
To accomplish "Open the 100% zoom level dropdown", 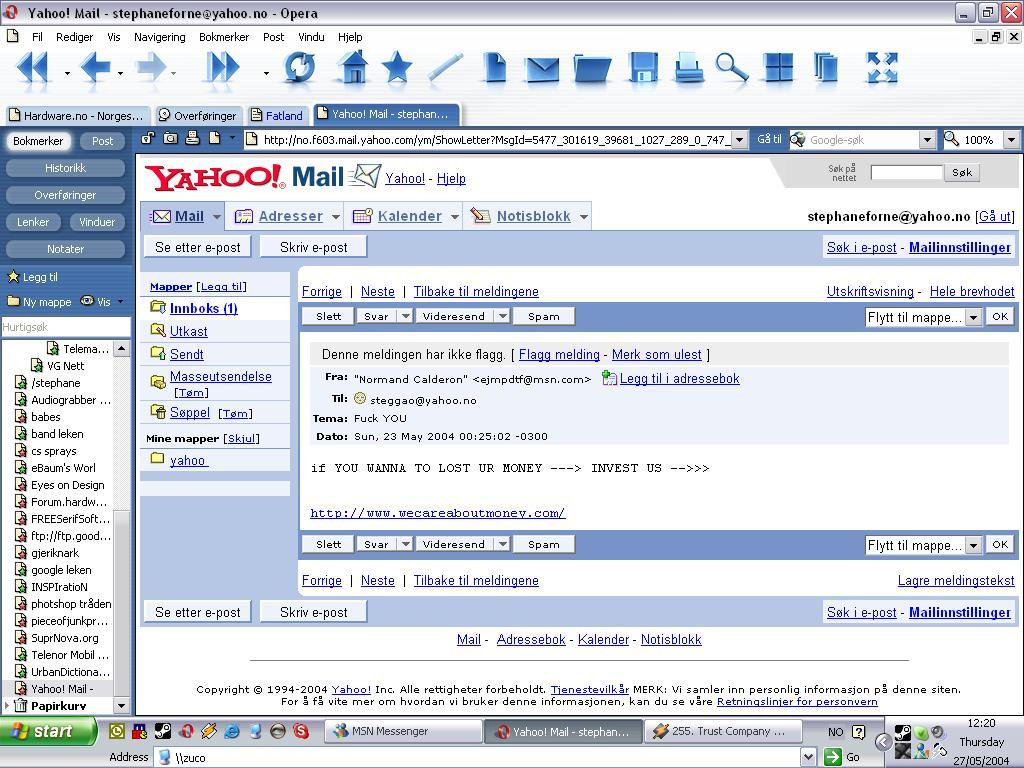I will pos(1012,139).
